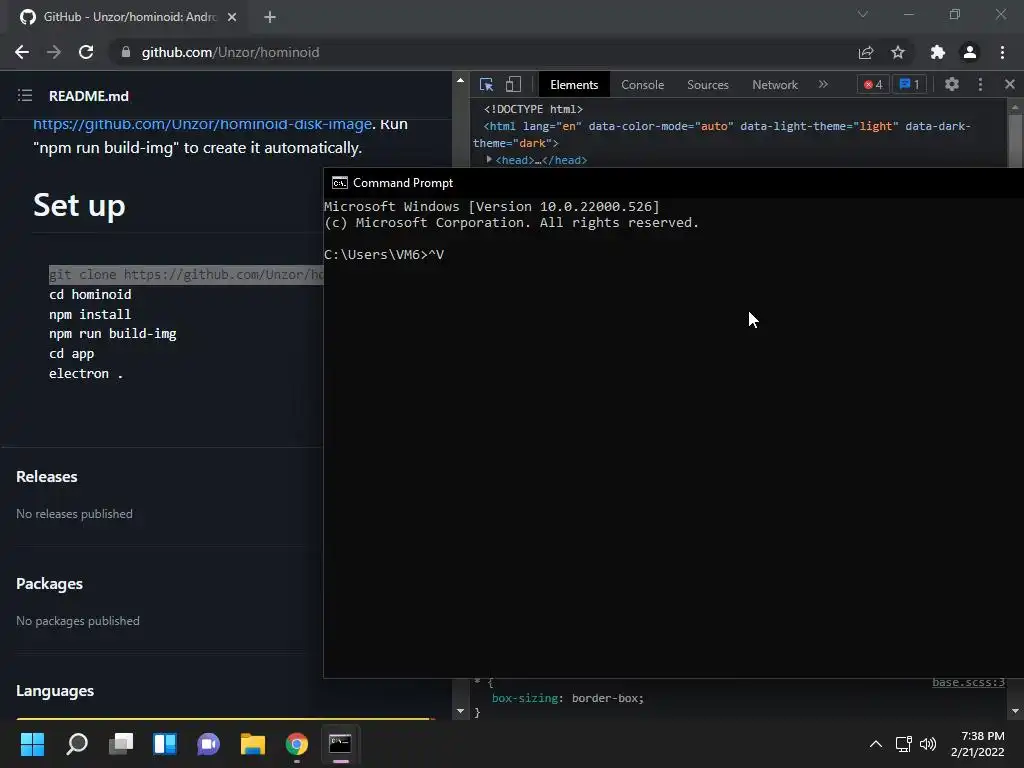1024x768 pixels.
Task: Open the Network tab in DevTools
Action: [x=775, y=85]
